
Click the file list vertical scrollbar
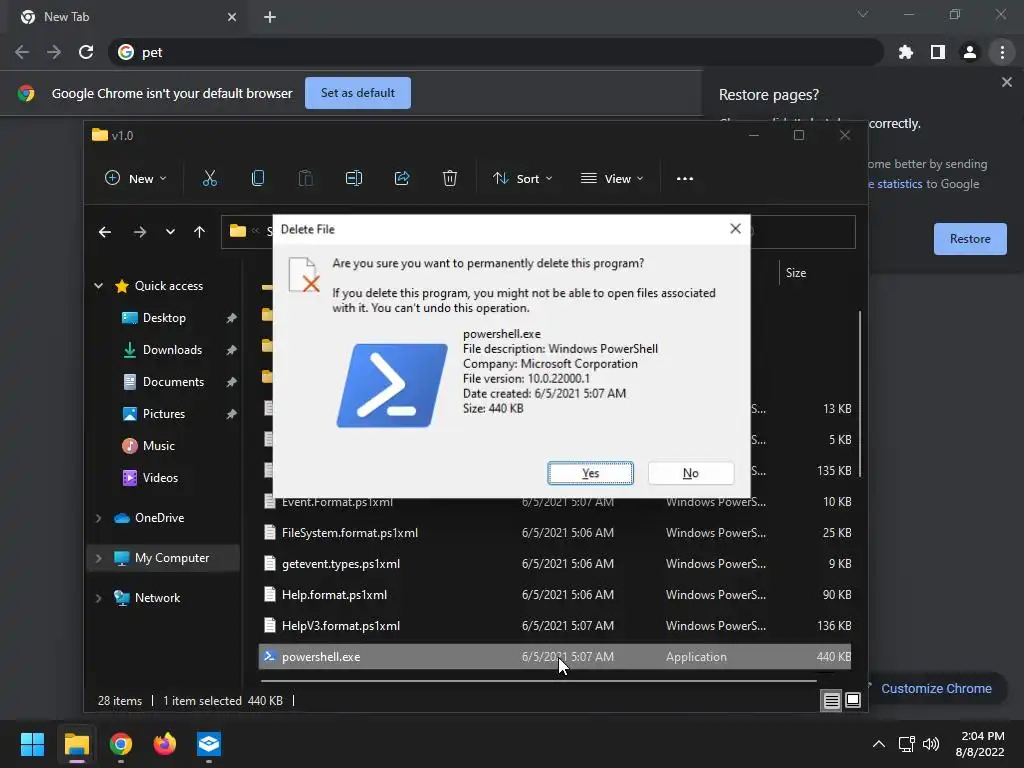[x=859, y=393]
